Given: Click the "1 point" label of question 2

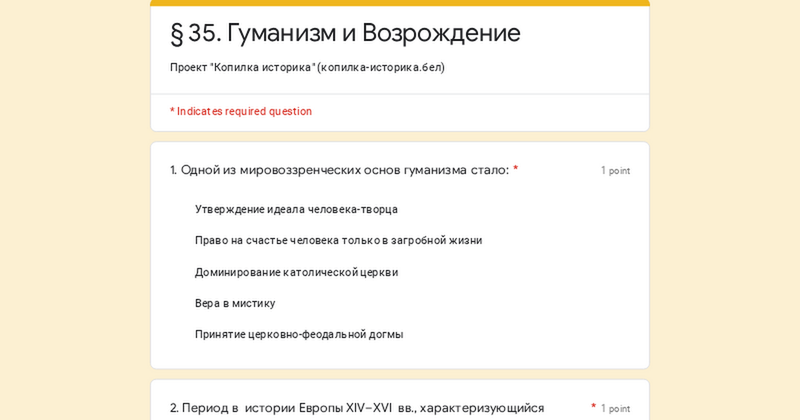Looking at the screenshot, I should [615, 409].
